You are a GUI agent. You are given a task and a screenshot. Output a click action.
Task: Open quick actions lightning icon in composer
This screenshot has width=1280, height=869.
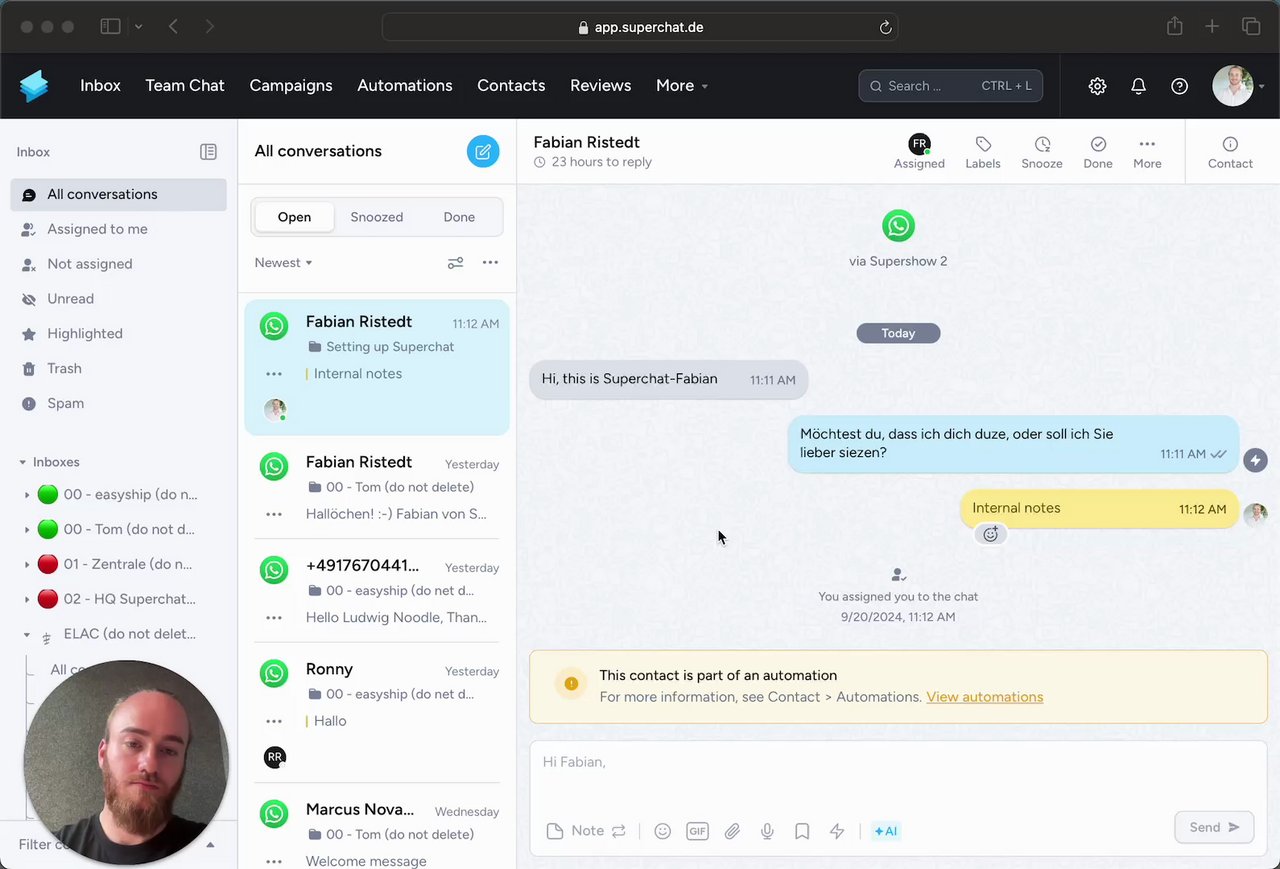tap(837, 830)
